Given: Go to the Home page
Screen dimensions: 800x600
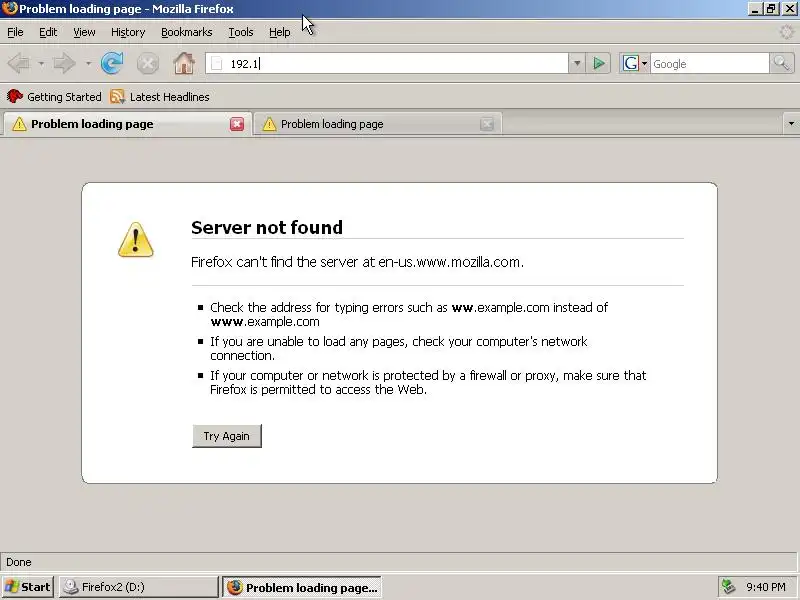Looking at the screenshot, I should 184,64.
